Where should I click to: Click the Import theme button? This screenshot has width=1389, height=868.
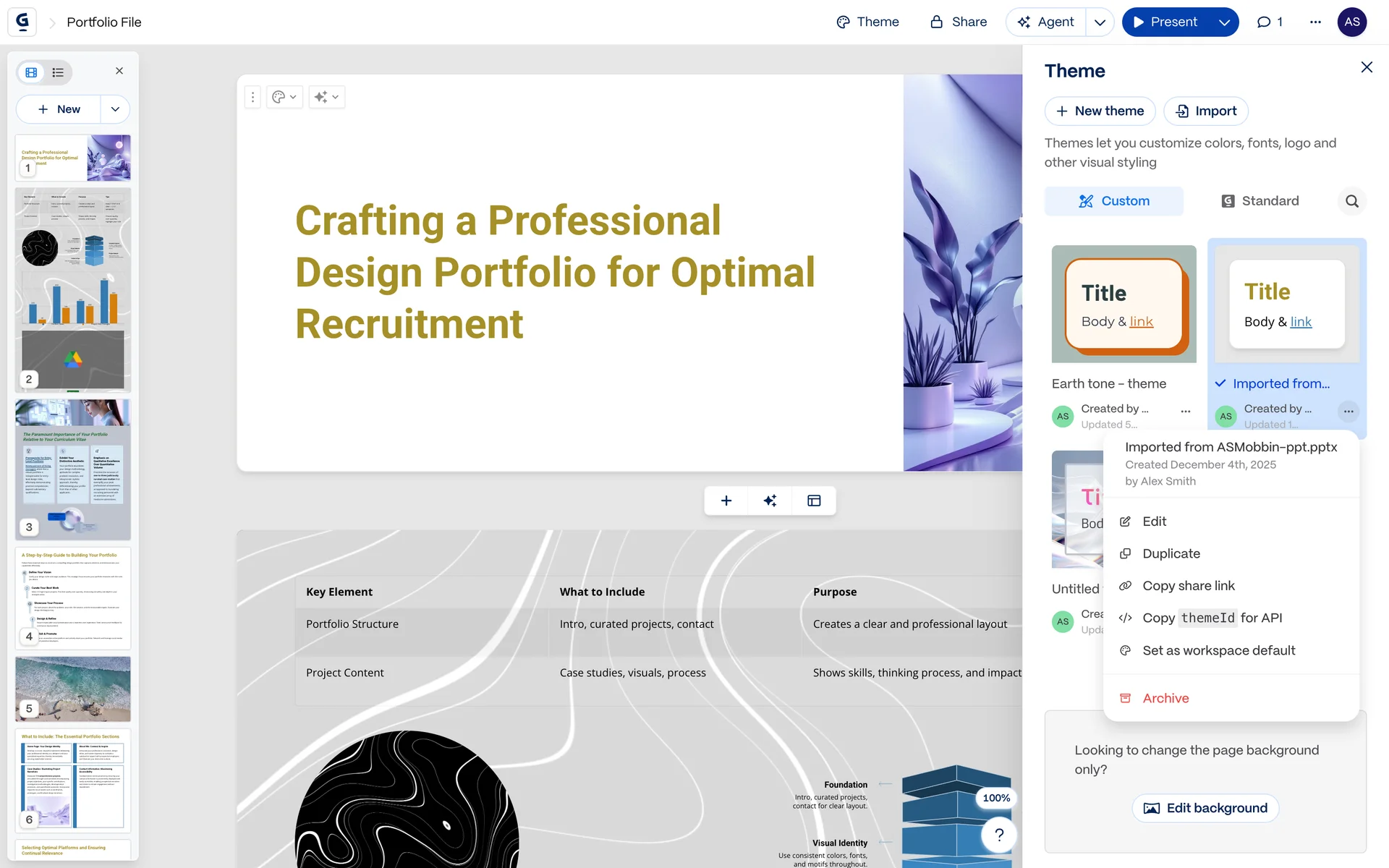tap(1205, 111)
